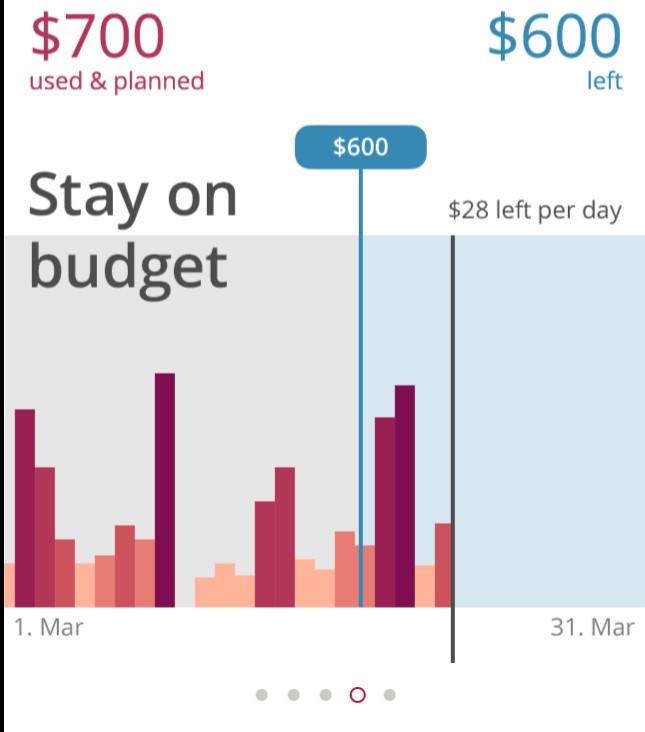Image resolution: width=645 pixels, height=732 pixels.
Task: Jump to the last page indicator dot
Action: pos(390,695)
